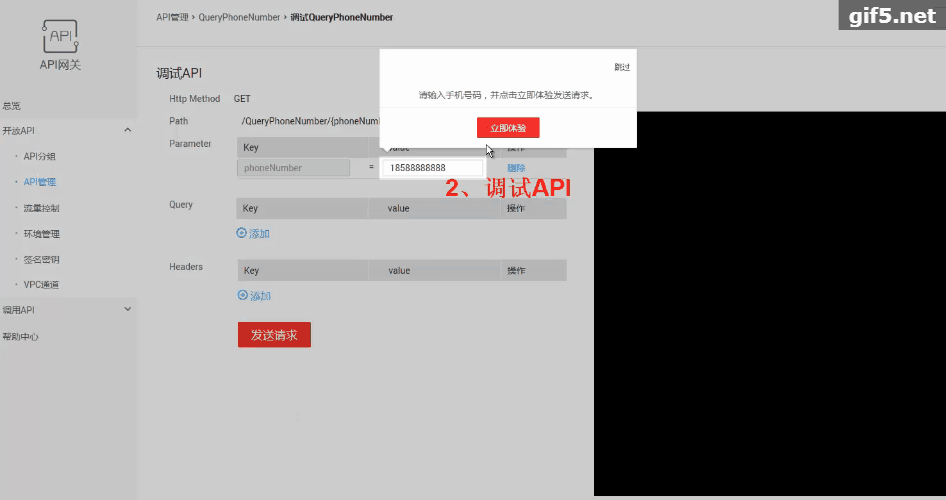Click the 调试API page heading
The width and height of the screenshot is (946, 500).
pyautogui.click(x=179, y=73)
